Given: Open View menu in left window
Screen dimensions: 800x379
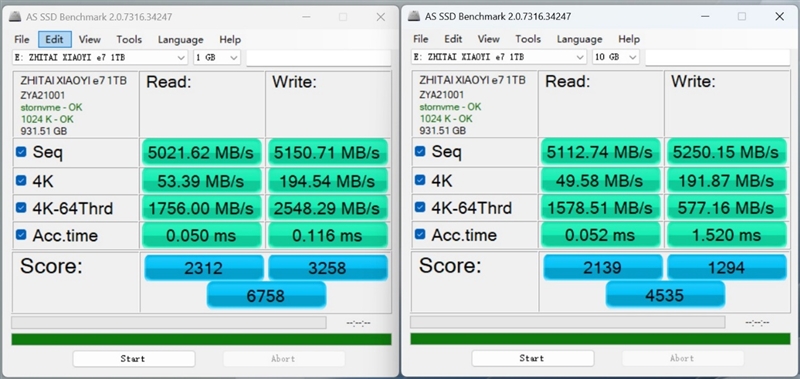Looking at the screenshot, I should (89, 39).
